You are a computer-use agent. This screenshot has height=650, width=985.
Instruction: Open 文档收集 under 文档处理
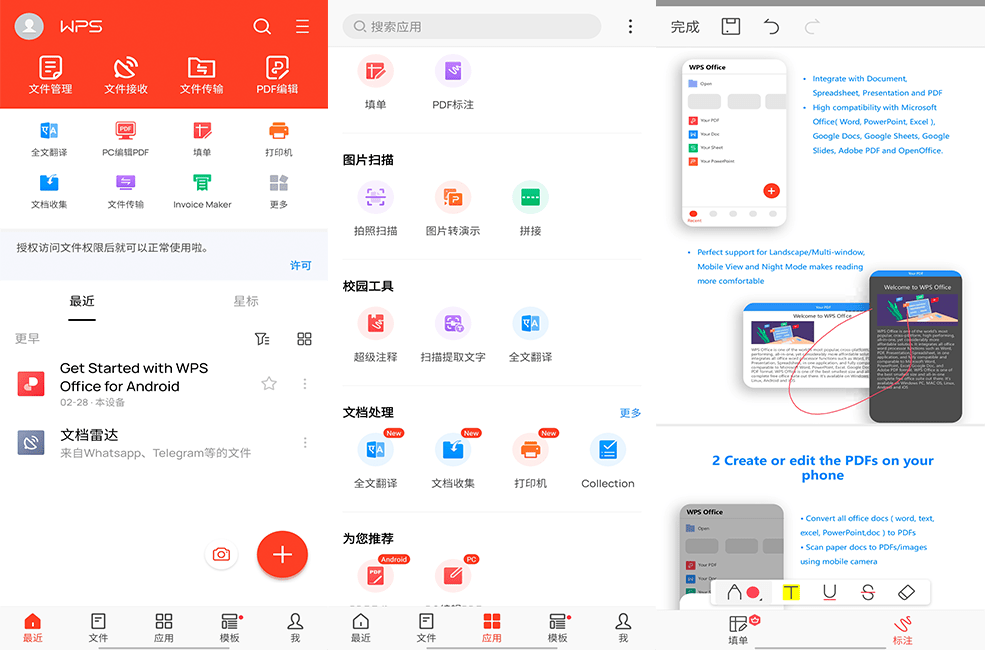coord(453,461)
